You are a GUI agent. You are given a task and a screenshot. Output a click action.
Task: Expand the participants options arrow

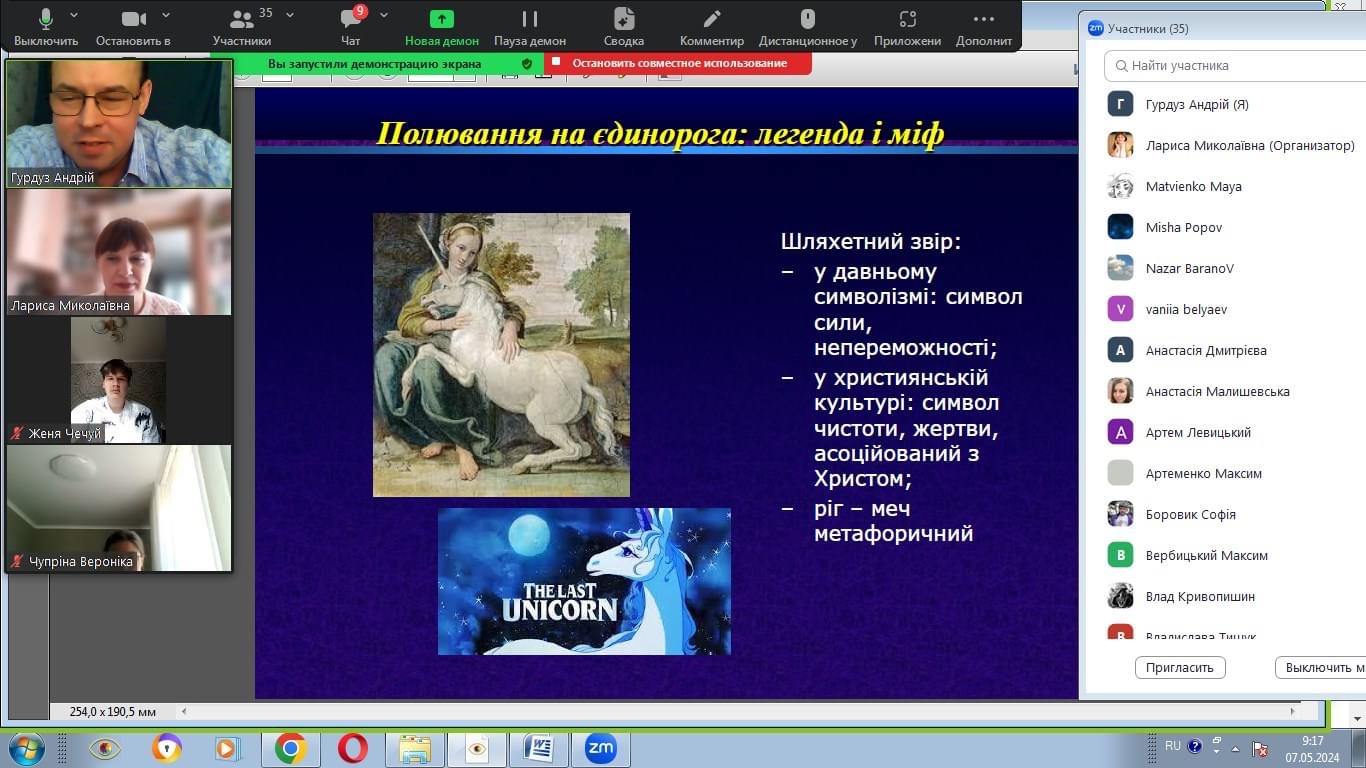tap(290, 16)
